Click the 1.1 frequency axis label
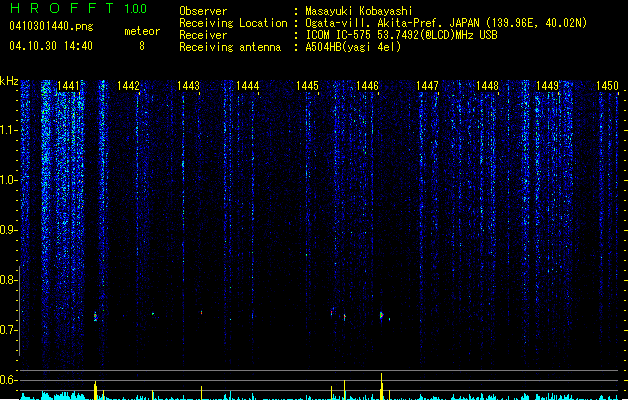The height and width of the screenshot is (400, 629). [x=8, y=130]
